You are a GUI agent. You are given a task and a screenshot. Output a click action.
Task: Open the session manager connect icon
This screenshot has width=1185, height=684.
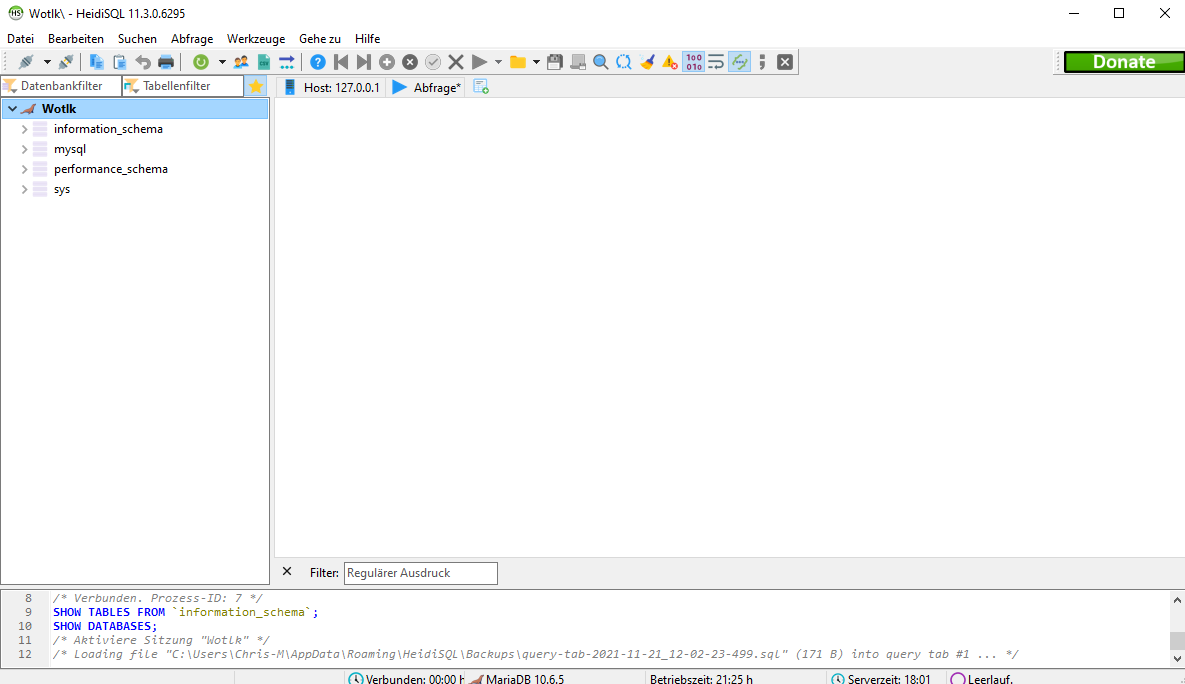(26, 62)
